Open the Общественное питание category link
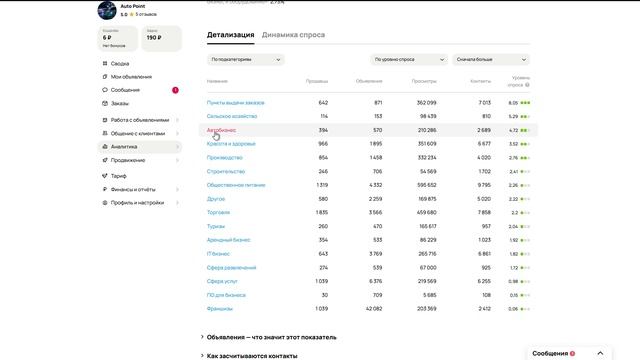The height and width of the screenshot is (360, 640). 236,185
